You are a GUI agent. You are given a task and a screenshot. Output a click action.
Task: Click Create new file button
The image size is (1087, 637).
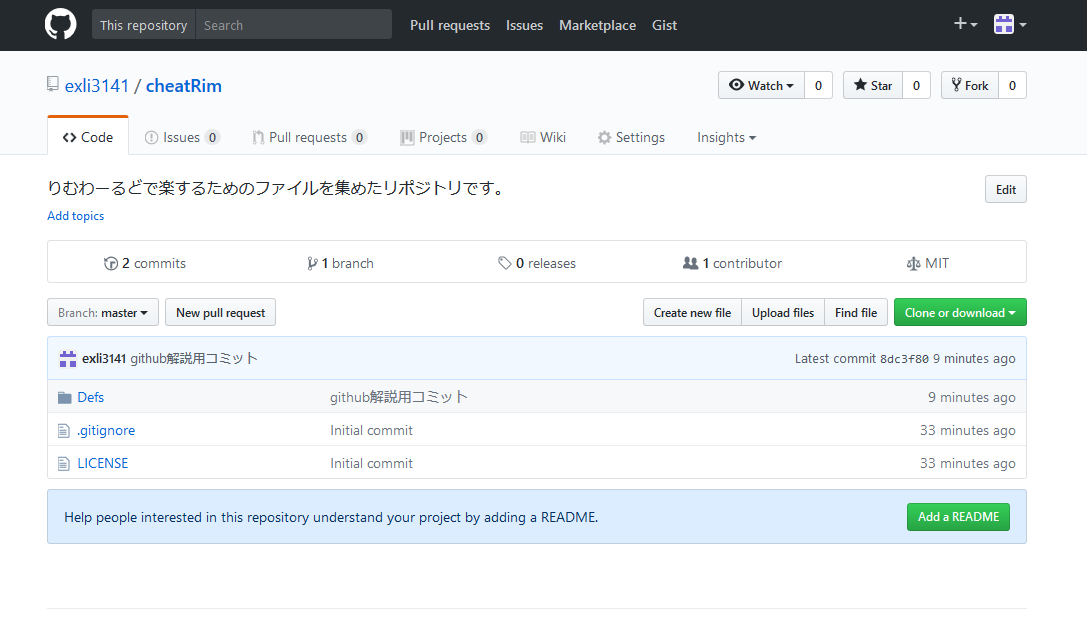point(692,313)
